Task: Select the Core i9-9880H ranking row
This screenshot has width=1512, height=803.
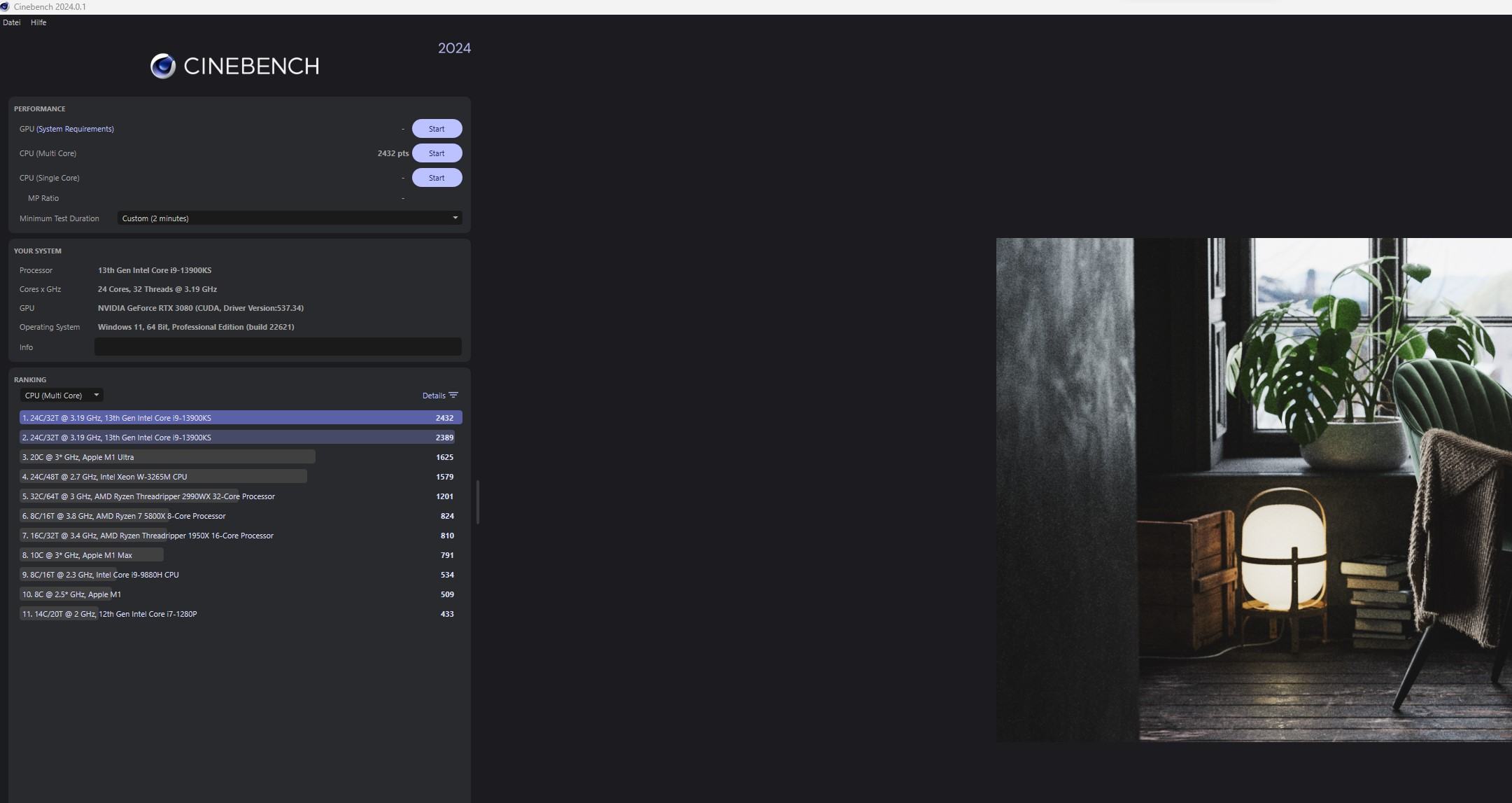Action: [241, 575]
